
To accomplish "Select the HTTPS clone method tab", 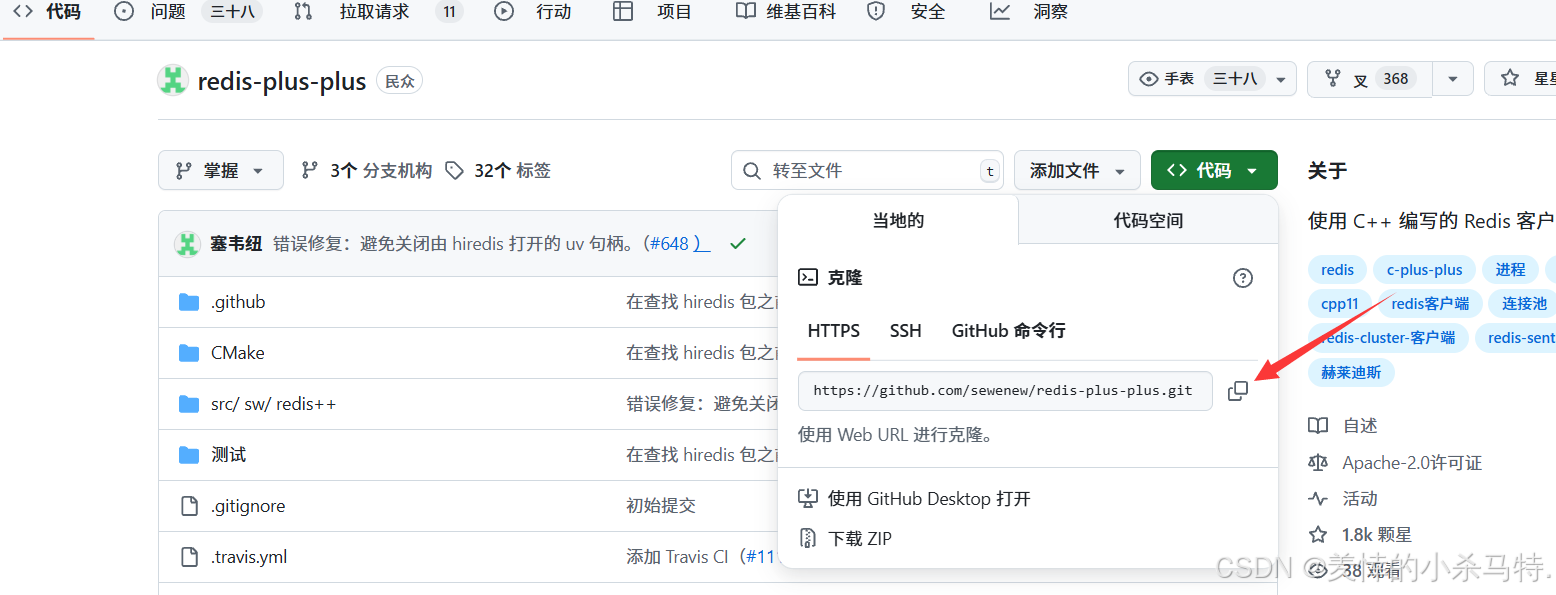I will click(834, 331).
